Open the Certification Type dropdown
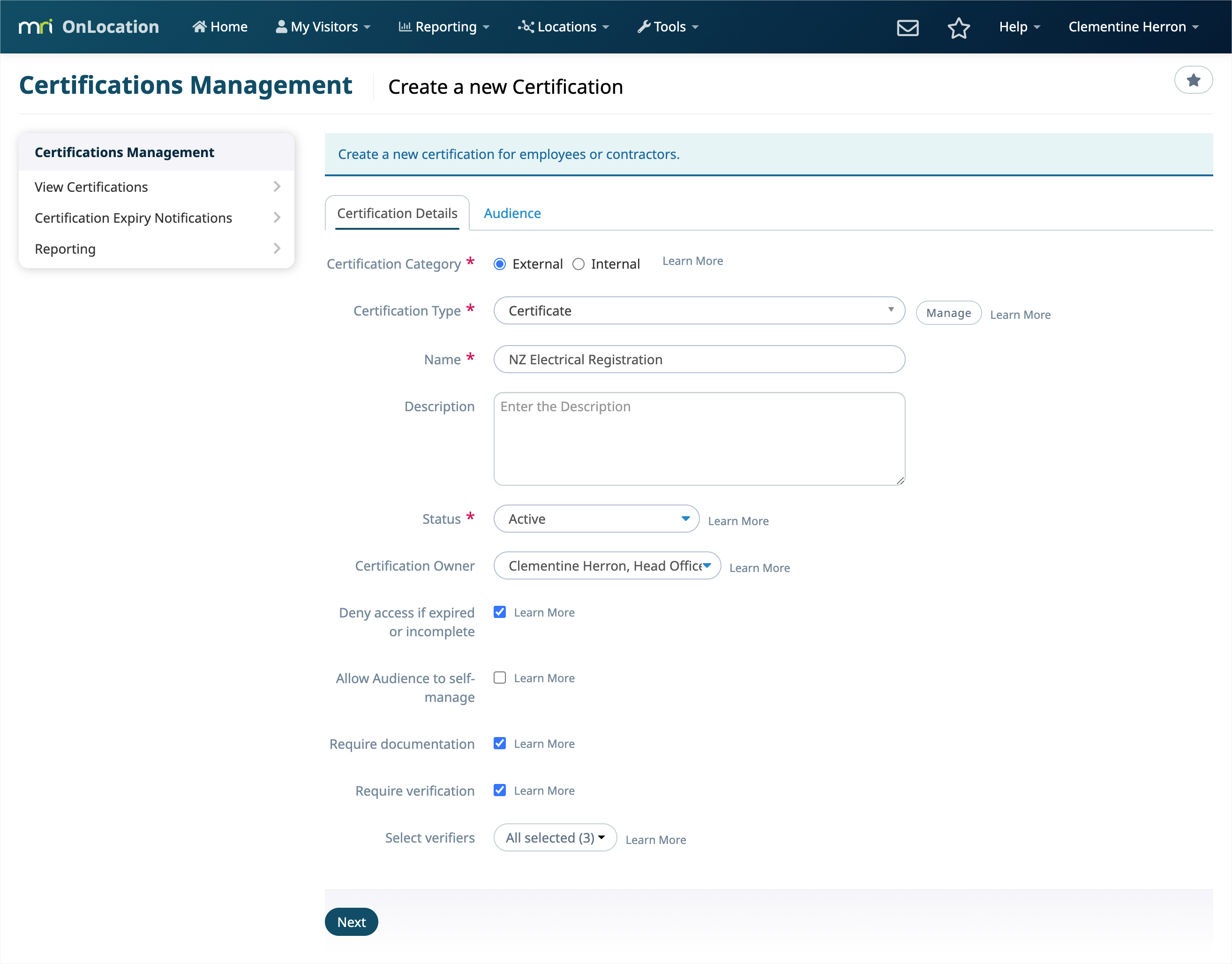This screenshot has height=964, width=1232. [699, 310]
